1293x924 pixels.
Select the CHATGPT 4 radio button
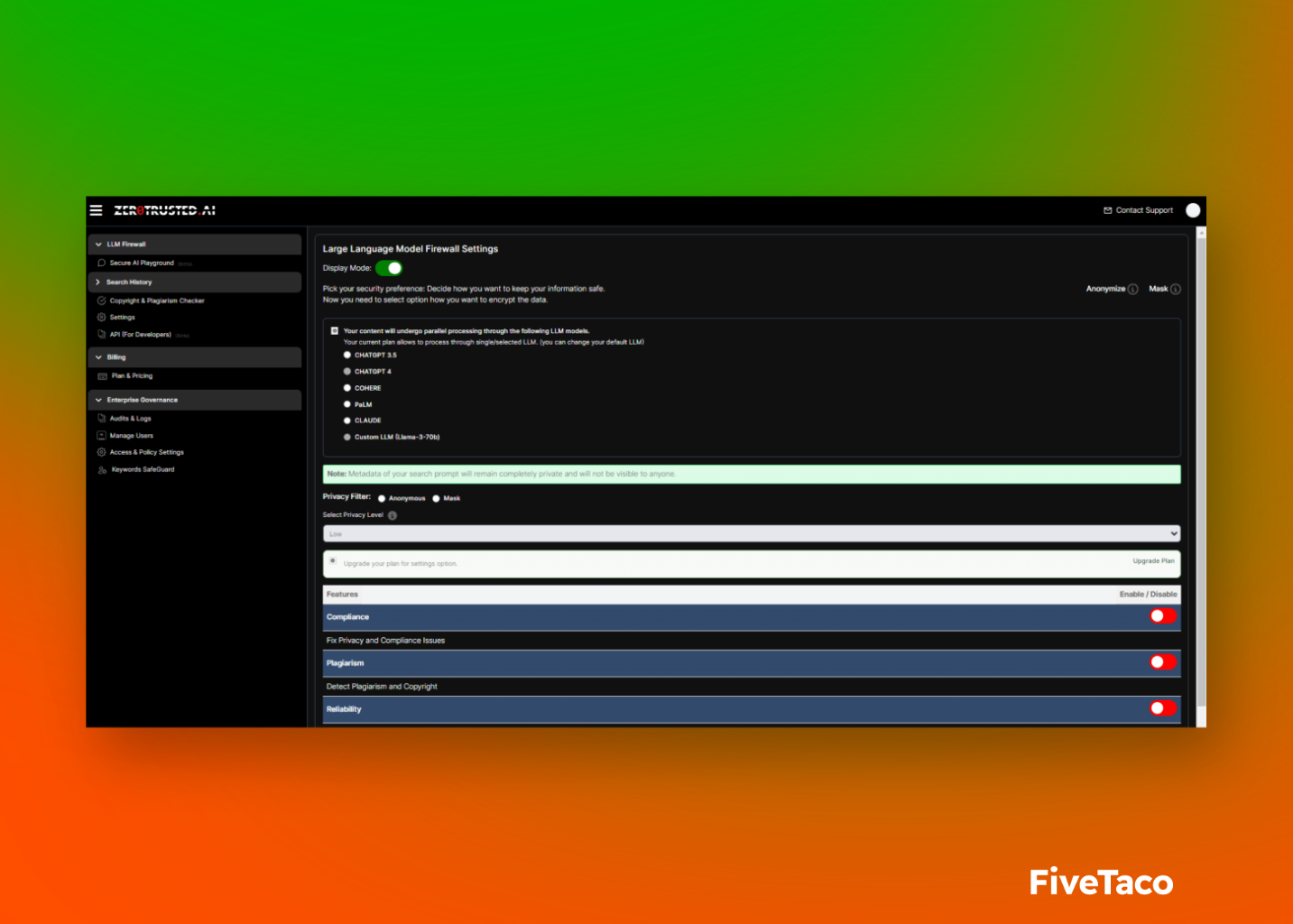pos(347,371)
